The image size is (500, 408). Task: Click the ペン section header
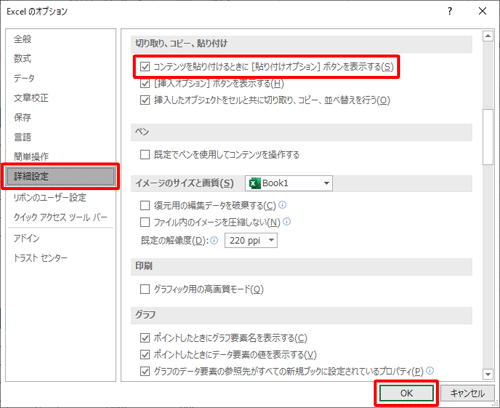[301, 132]
